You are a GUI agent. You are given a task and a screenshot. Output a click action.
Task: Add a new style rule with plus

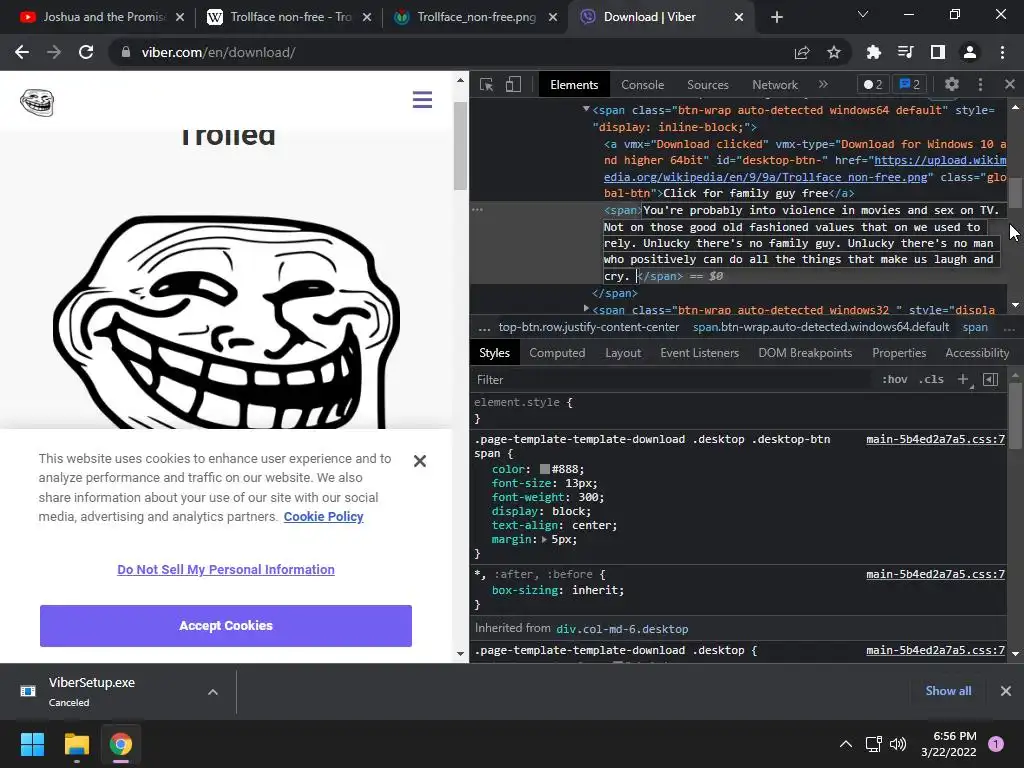pyautogui.click(x=963, y=379)
